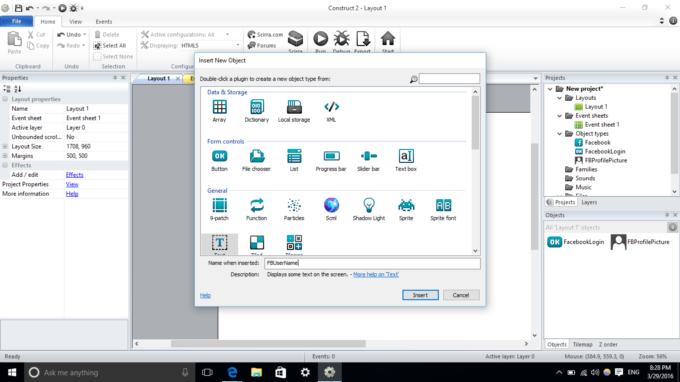
Task: Select the Tiled Background plugin icon
Action: tap(257, 243)
